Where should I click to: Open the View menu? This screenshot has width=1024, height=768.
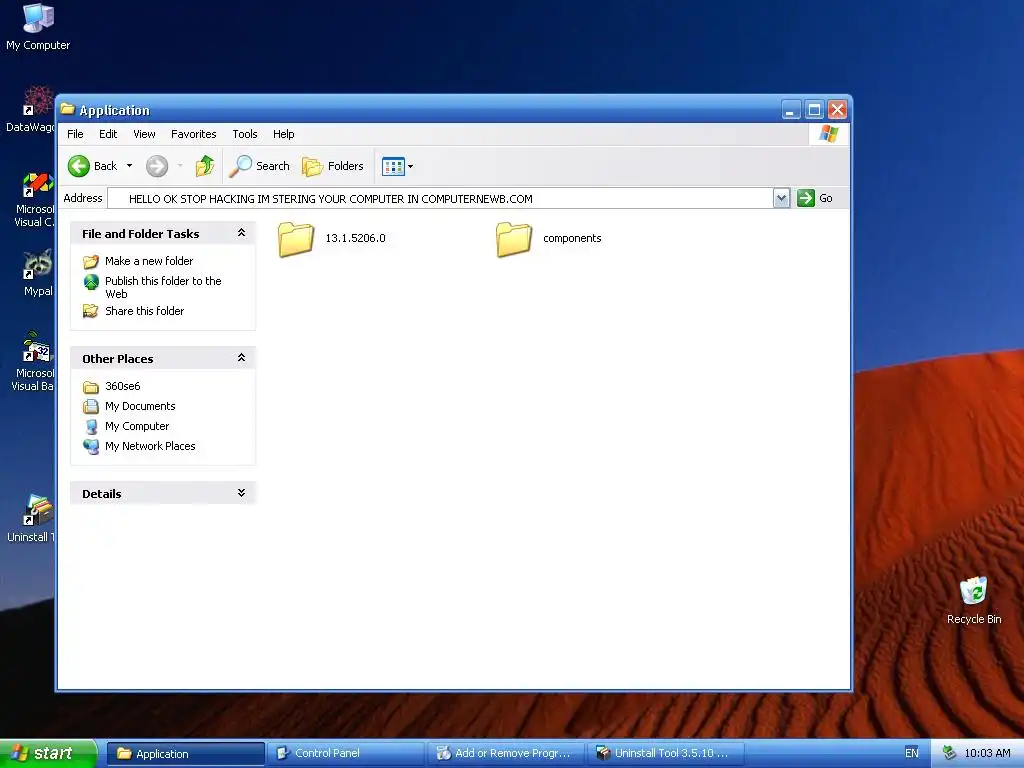pos(144,134)
